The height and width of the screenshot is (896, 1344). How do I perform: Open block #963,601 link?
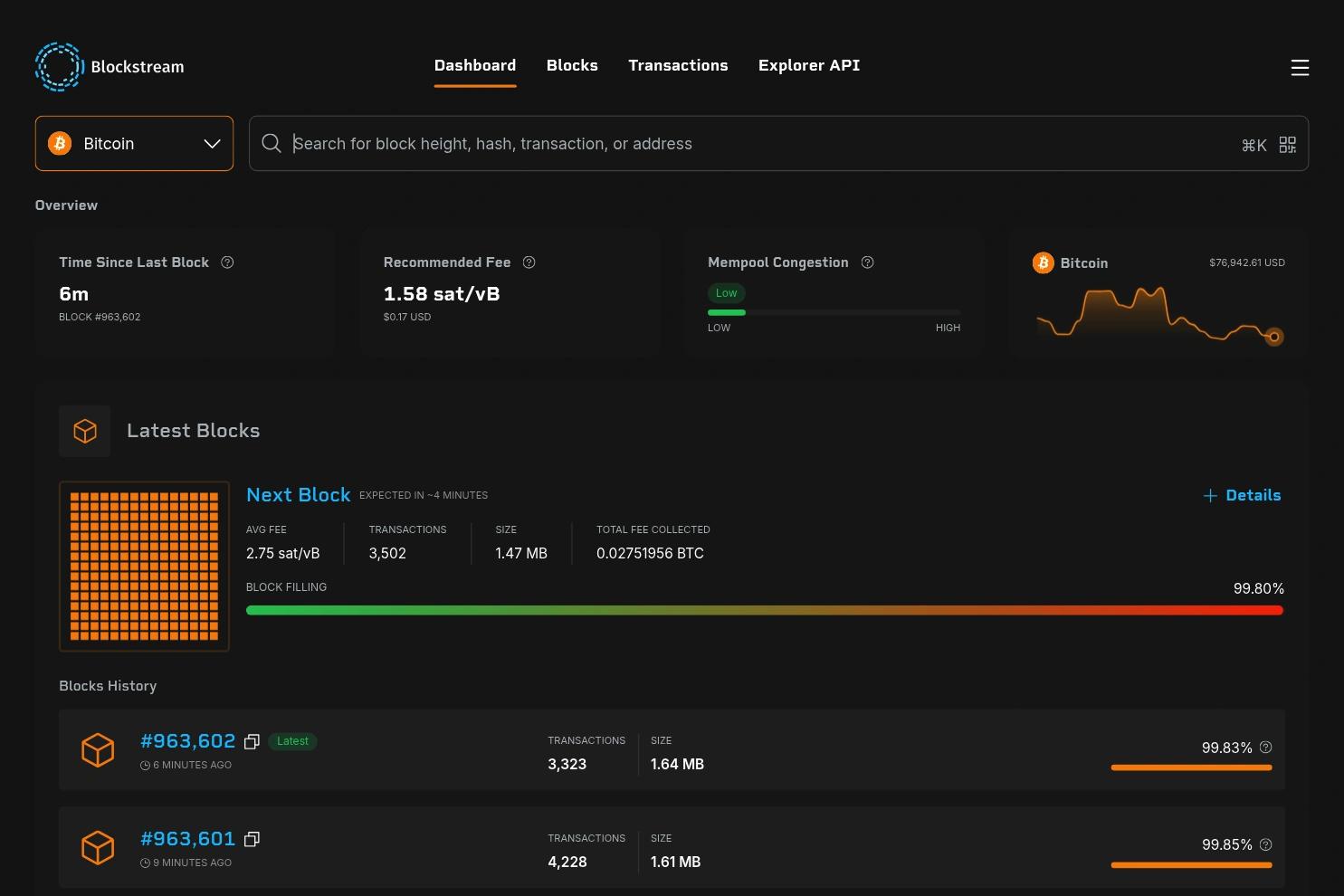(x=188, y=839)
